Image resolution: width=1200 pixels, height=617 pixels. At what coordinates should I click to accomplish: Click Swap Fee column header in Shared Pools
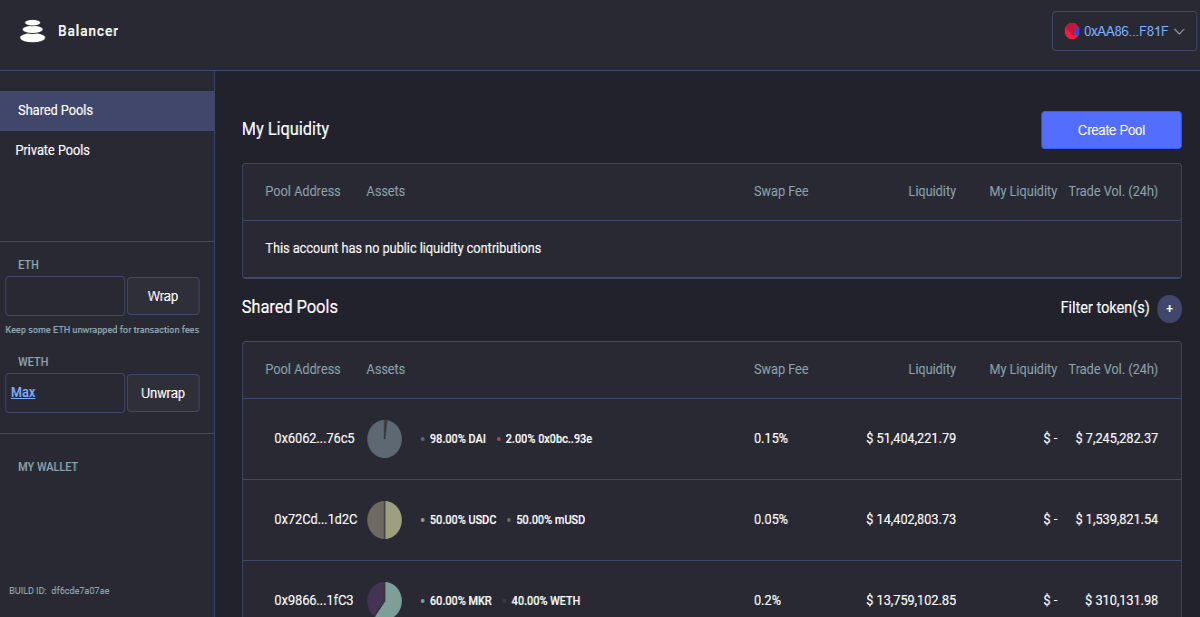click(x=781, y=369)
